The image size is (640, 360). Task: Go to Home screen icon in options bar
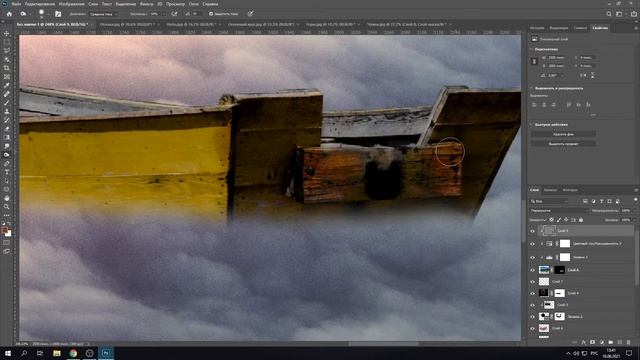click(x=9, y=14)
